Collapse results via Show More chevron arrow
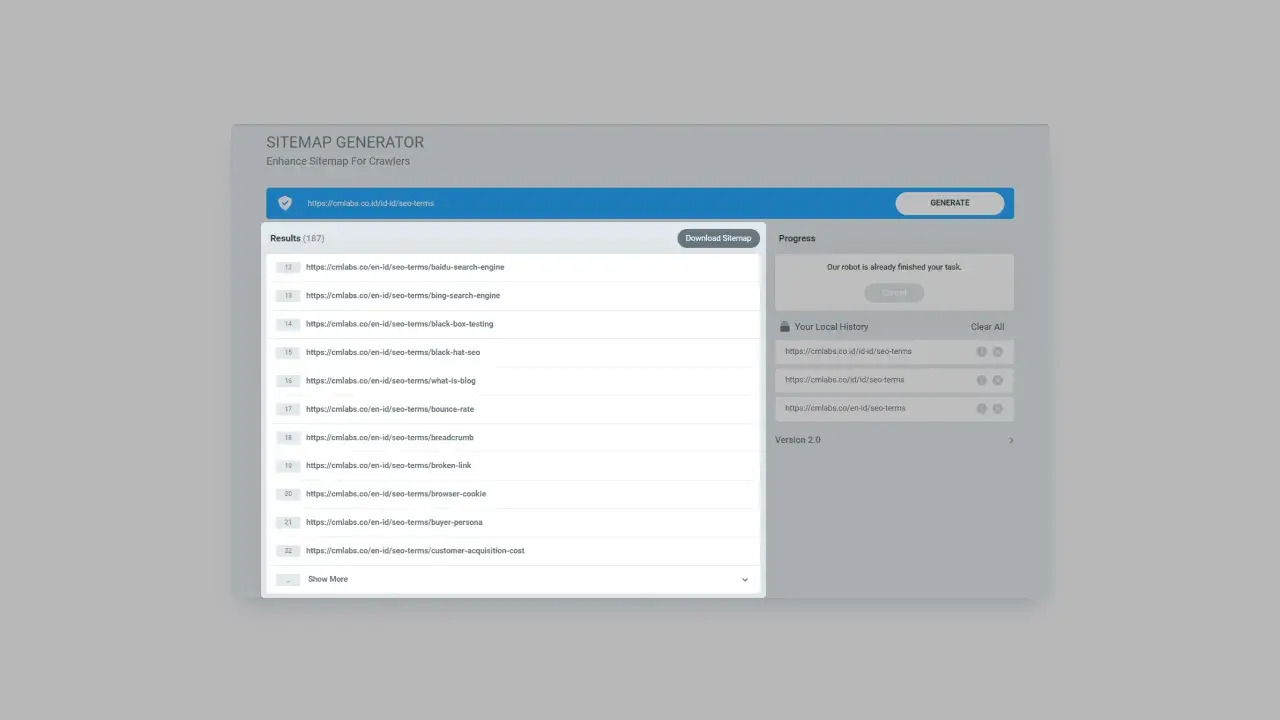Image resolution: width=1280 pixels, height=720 pixels. (x=744, y=579)
